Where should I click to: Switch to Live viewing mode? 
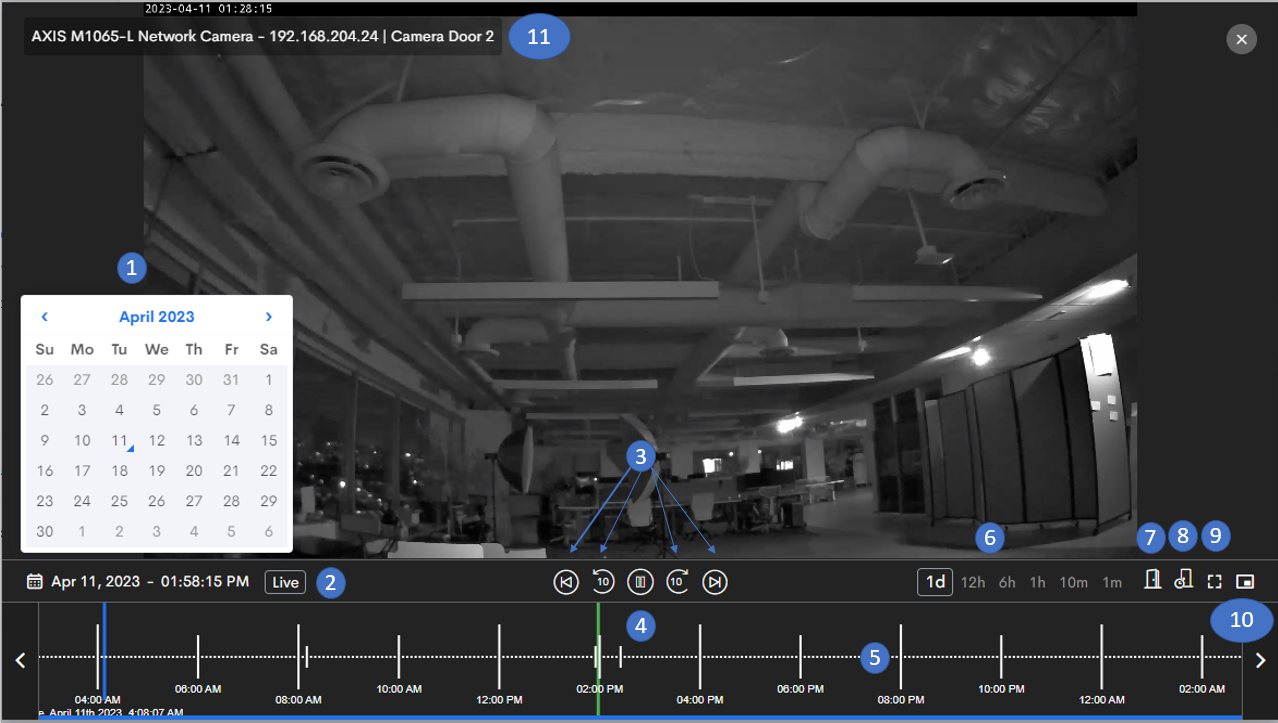point(284,582)
